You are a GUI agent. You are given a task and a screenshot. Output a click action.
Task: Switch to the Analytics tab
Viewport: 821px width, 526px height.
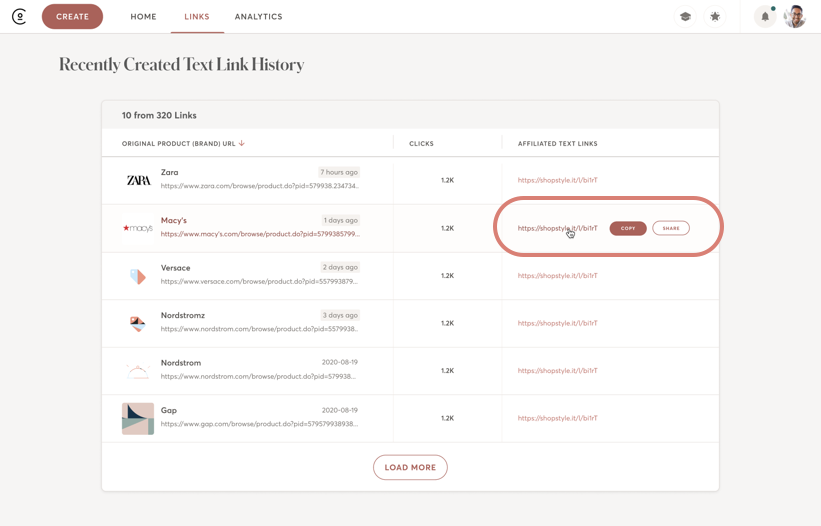[258, 17]
